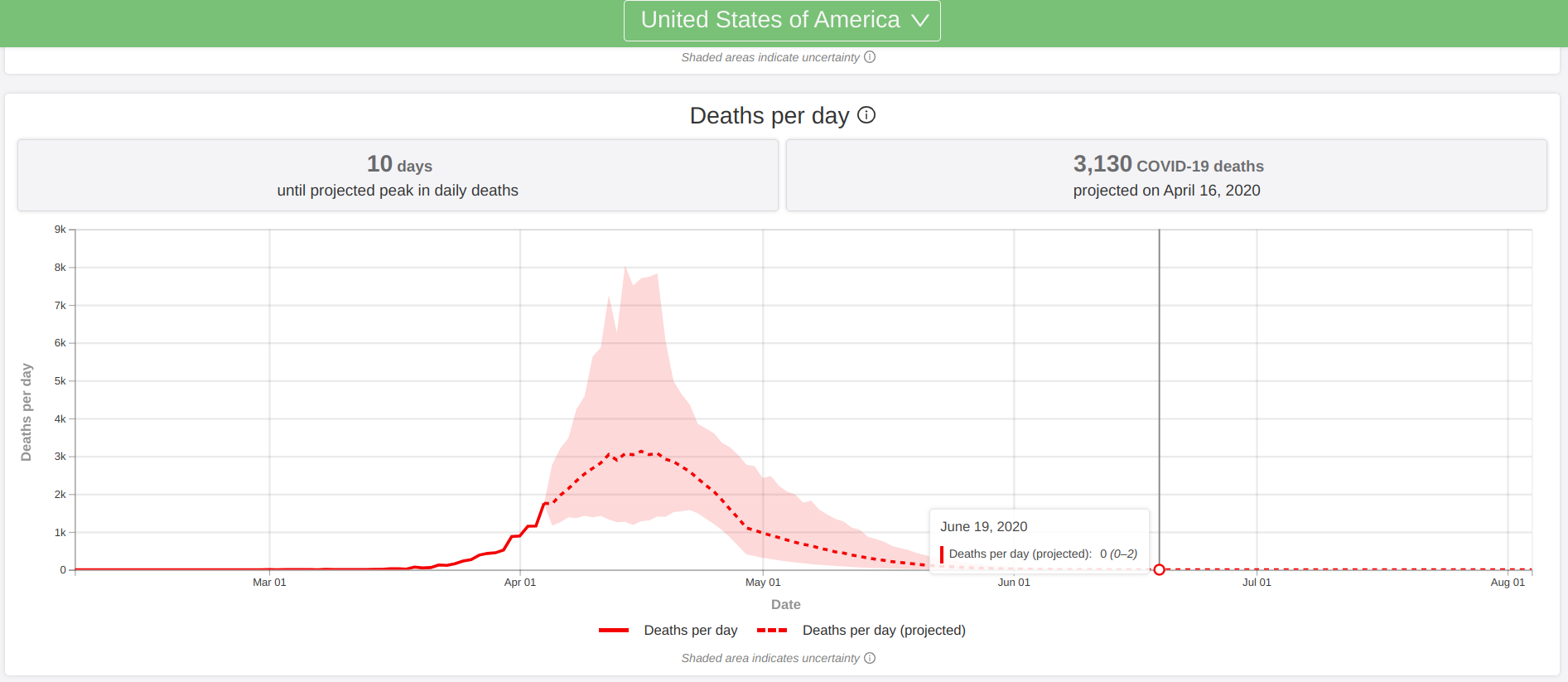
Task: Click the '10 days' until projected peak card
Action: (398, 176)
